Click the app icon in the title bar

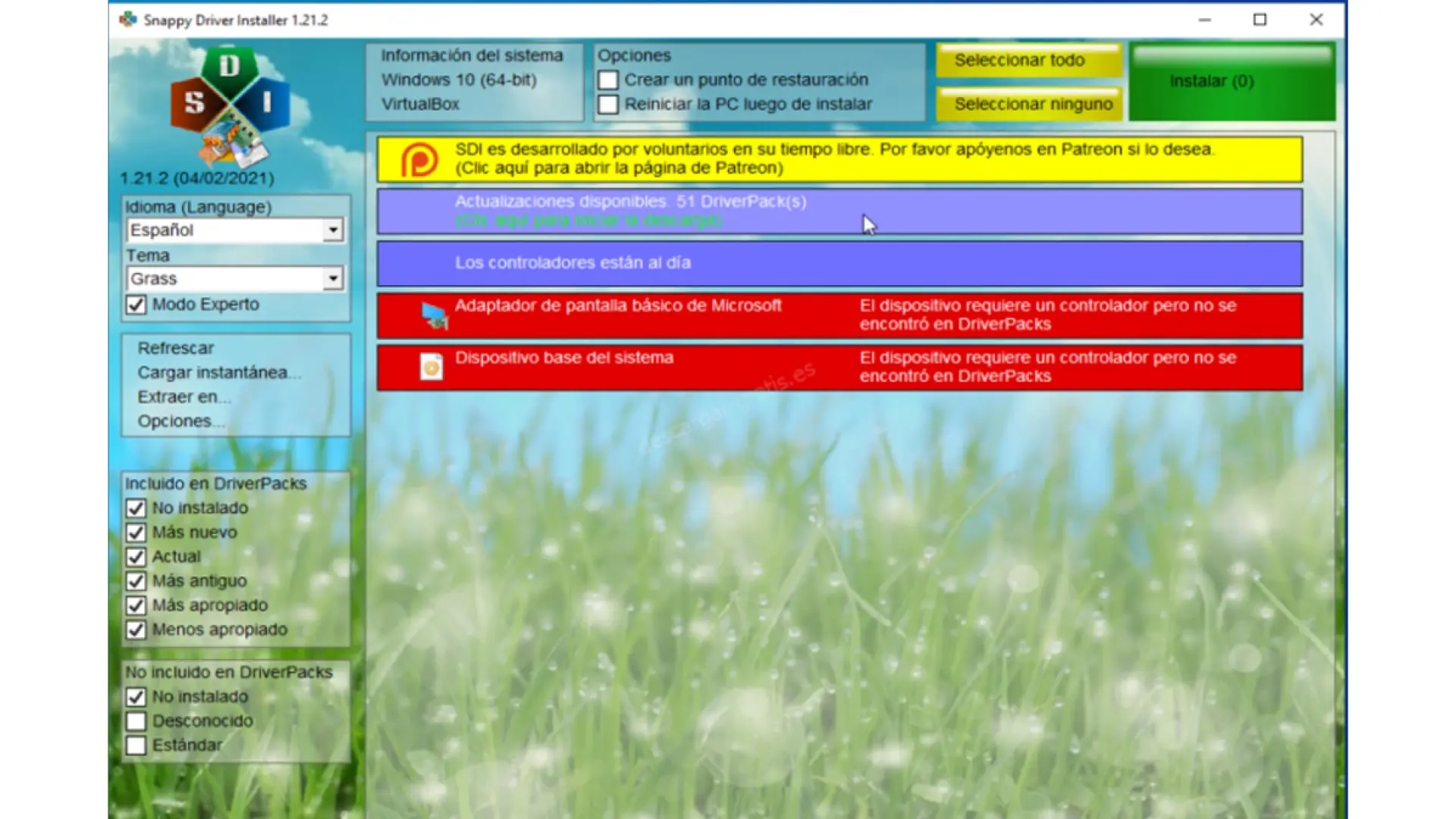point(127,20)
